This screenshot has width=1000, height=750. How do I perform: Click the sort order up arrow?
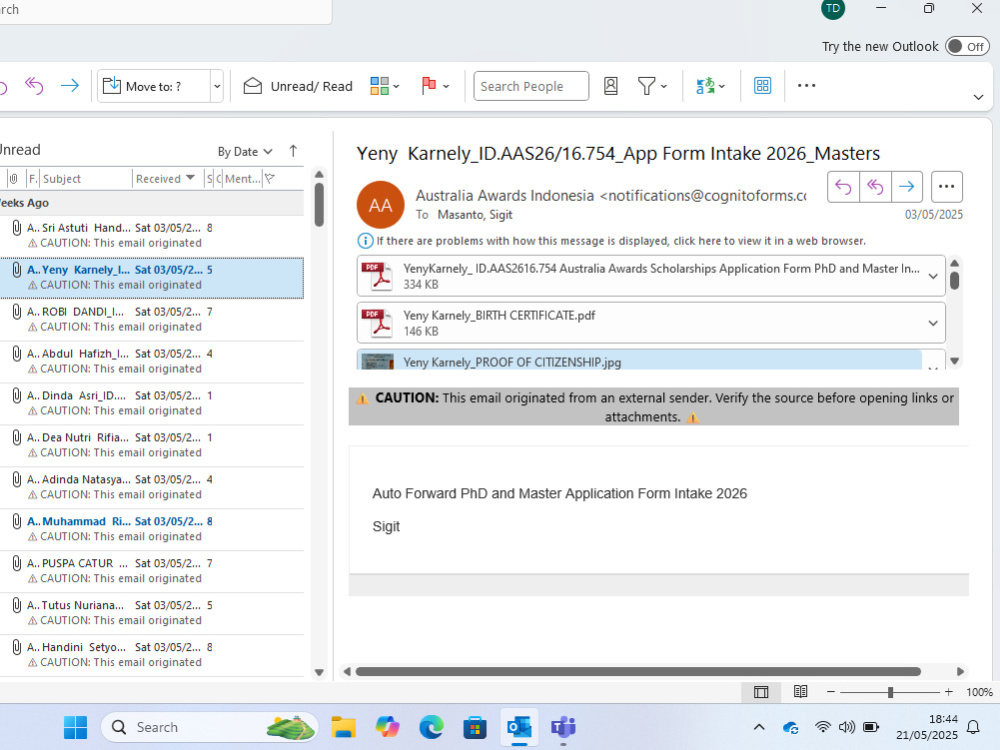pos(293,151)
